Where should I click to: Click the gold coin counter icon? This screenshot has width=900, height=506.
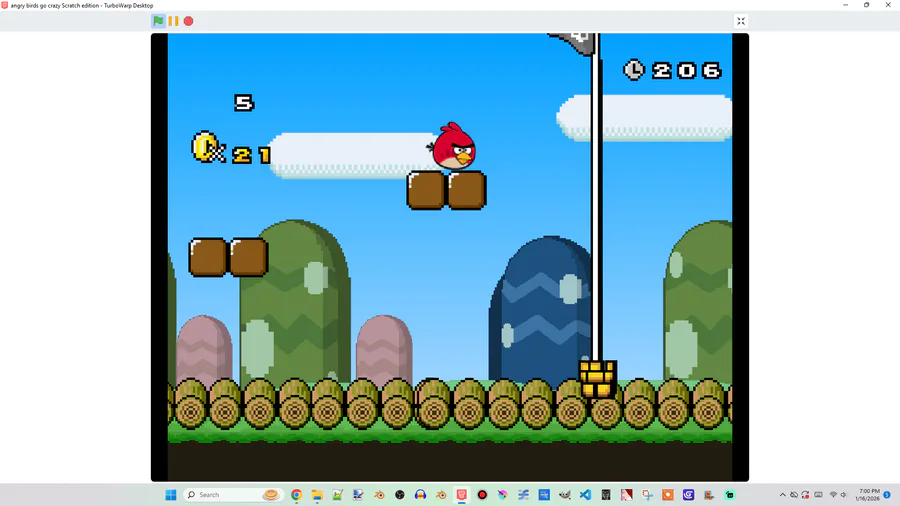click(x=206, y=147)
